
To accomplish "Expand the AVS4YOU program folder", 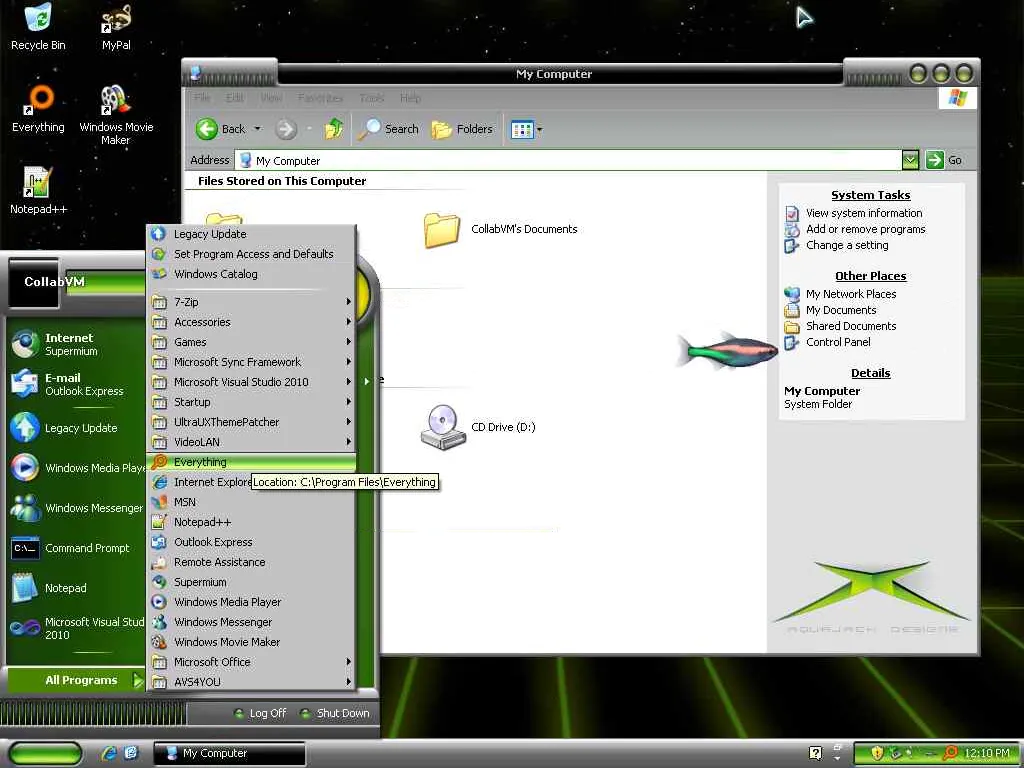I will (251, 682).
